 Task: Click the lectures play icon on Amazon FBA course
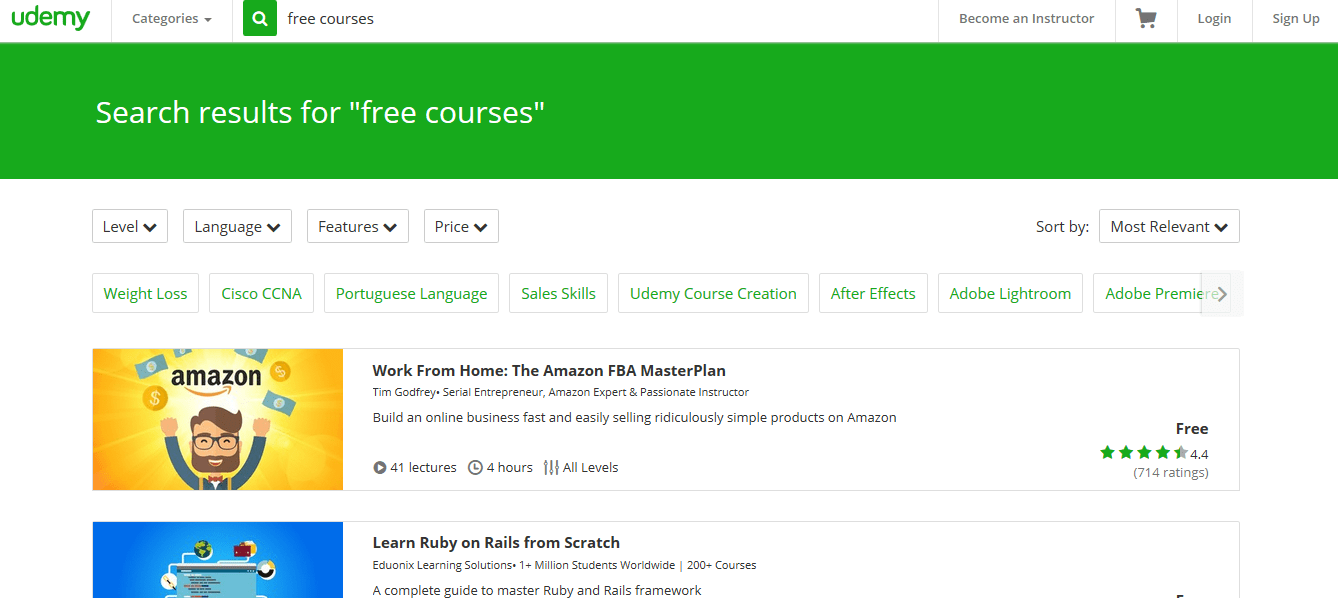[x=380, y=467]
